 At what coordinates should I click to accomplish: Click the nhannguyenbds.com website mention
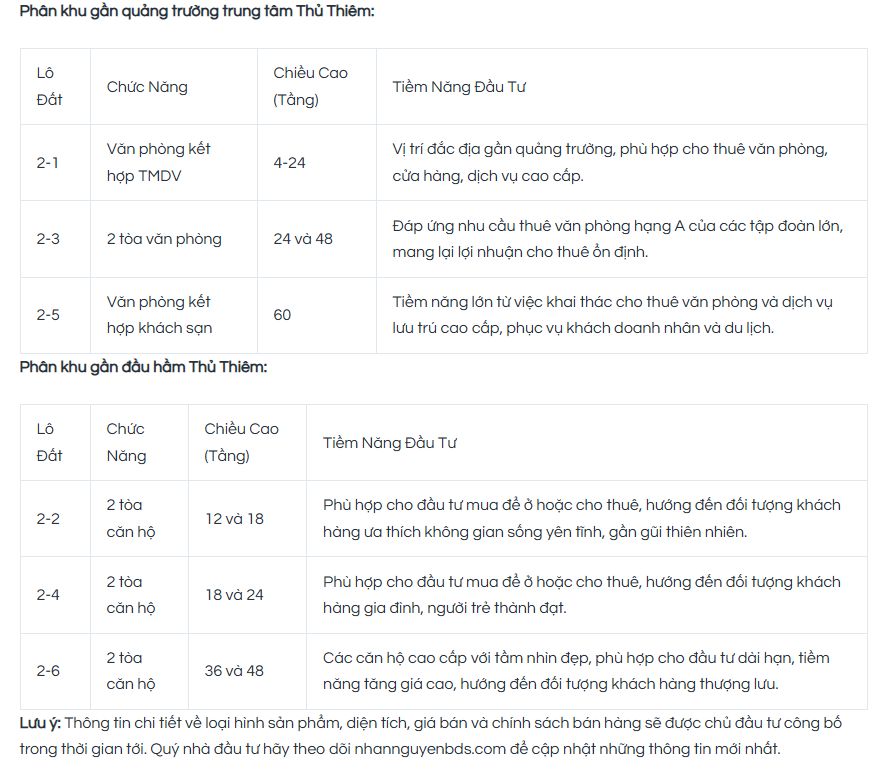pyautogui.click(x=430, y=749)
